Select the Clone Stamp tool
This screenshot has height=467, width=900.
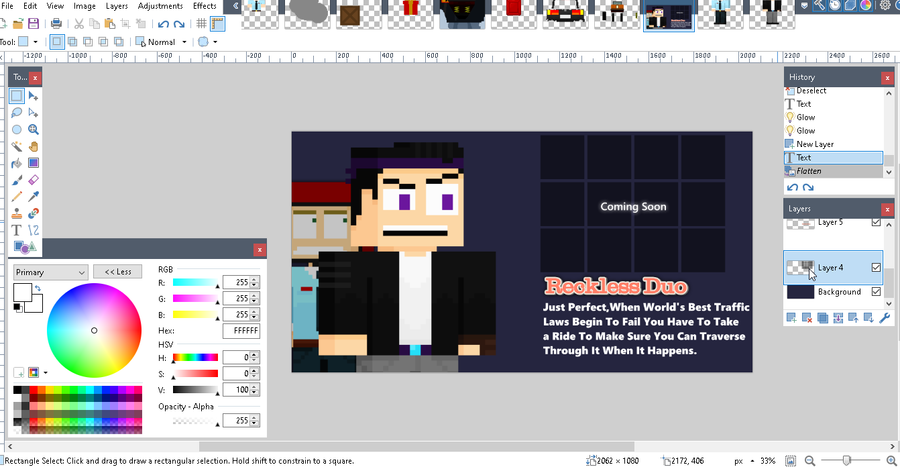tap(17, 214)
